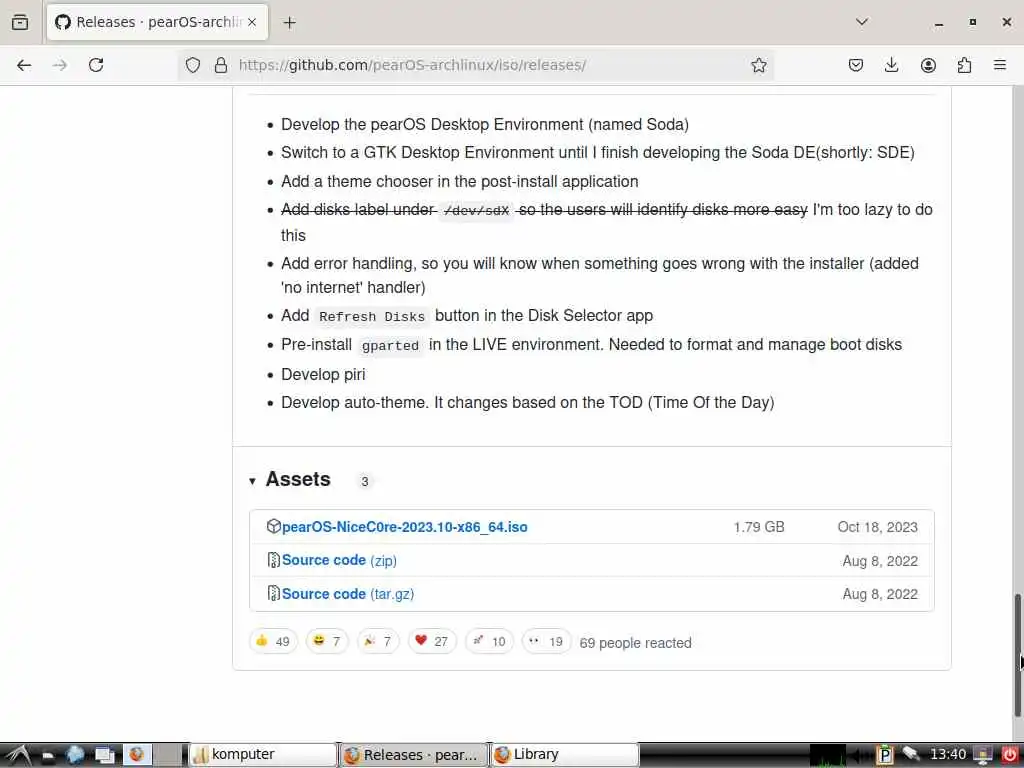Click the heart reaction 27

(x=432, y=641)
